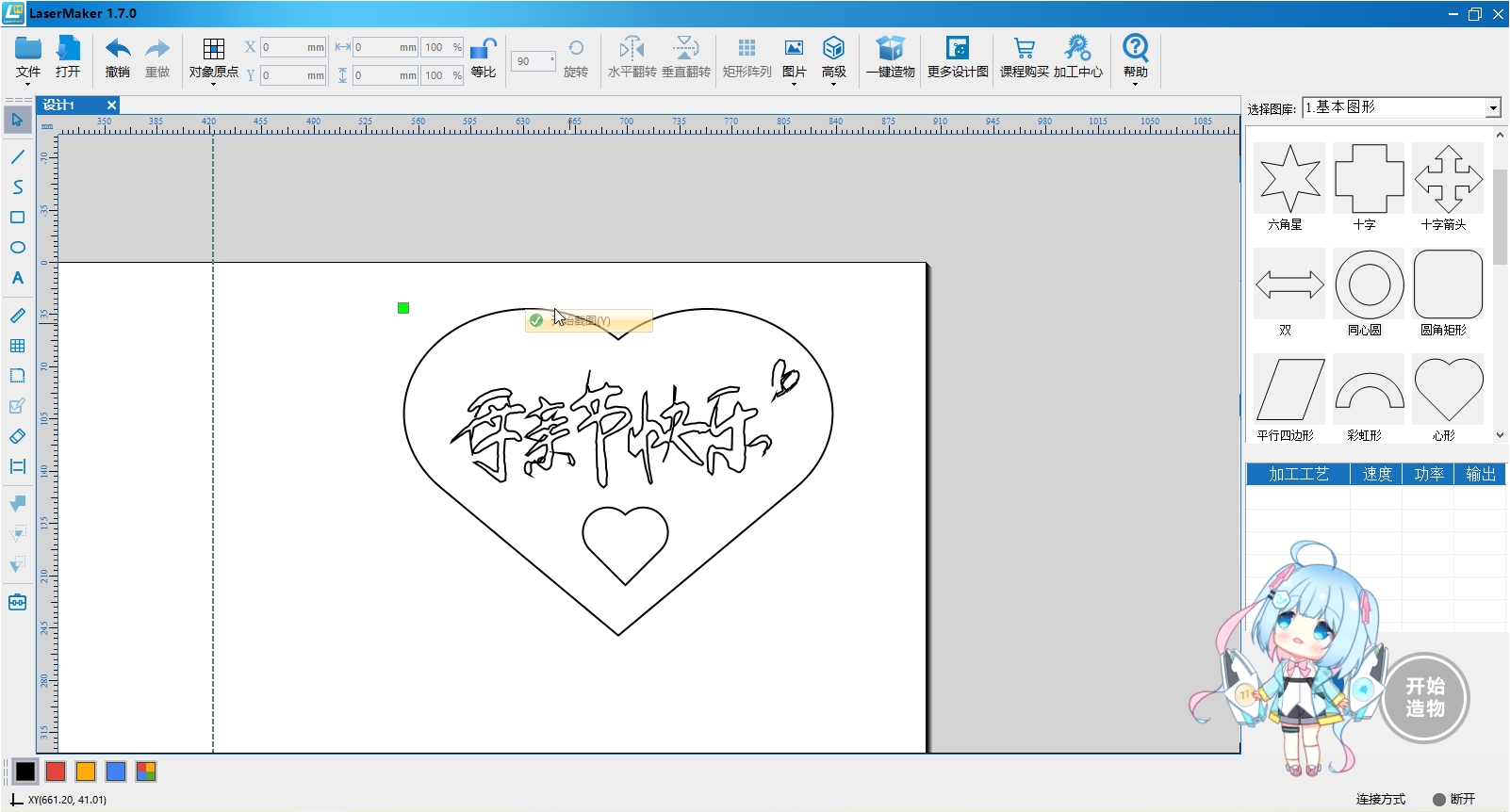Apply 水平翻转 horizontal flip
Screen dimensions: 1510x812
coord(632,48)
